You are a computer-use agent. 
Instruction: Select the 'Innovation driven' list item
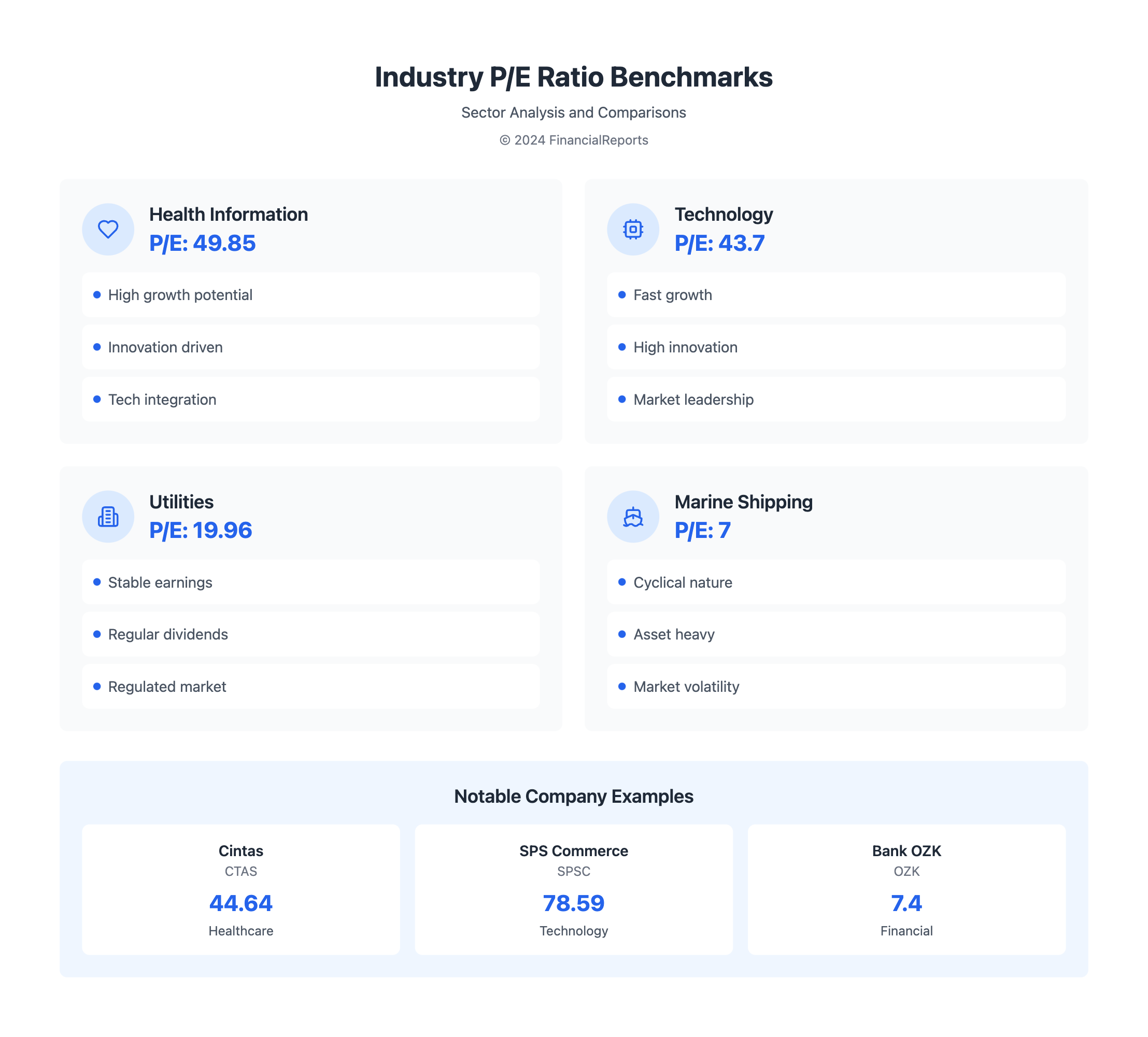(x=310, y=347)
